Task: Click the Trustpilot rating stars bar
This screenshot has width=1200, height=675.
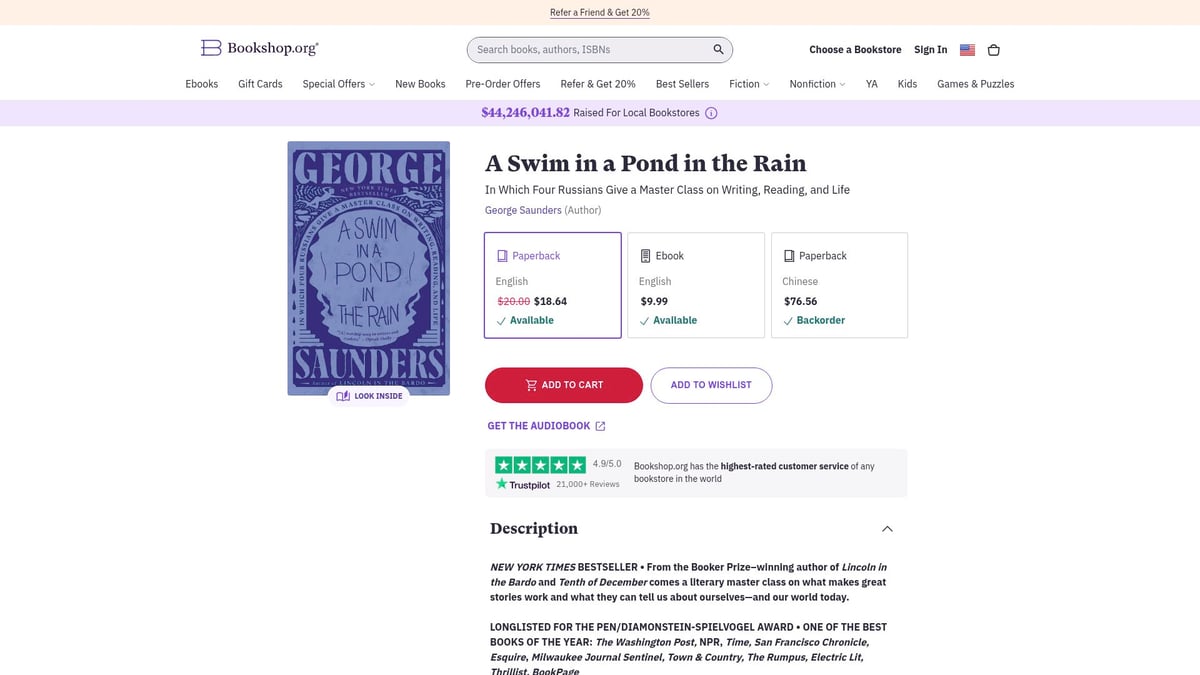Action: (x=540, y=464)
